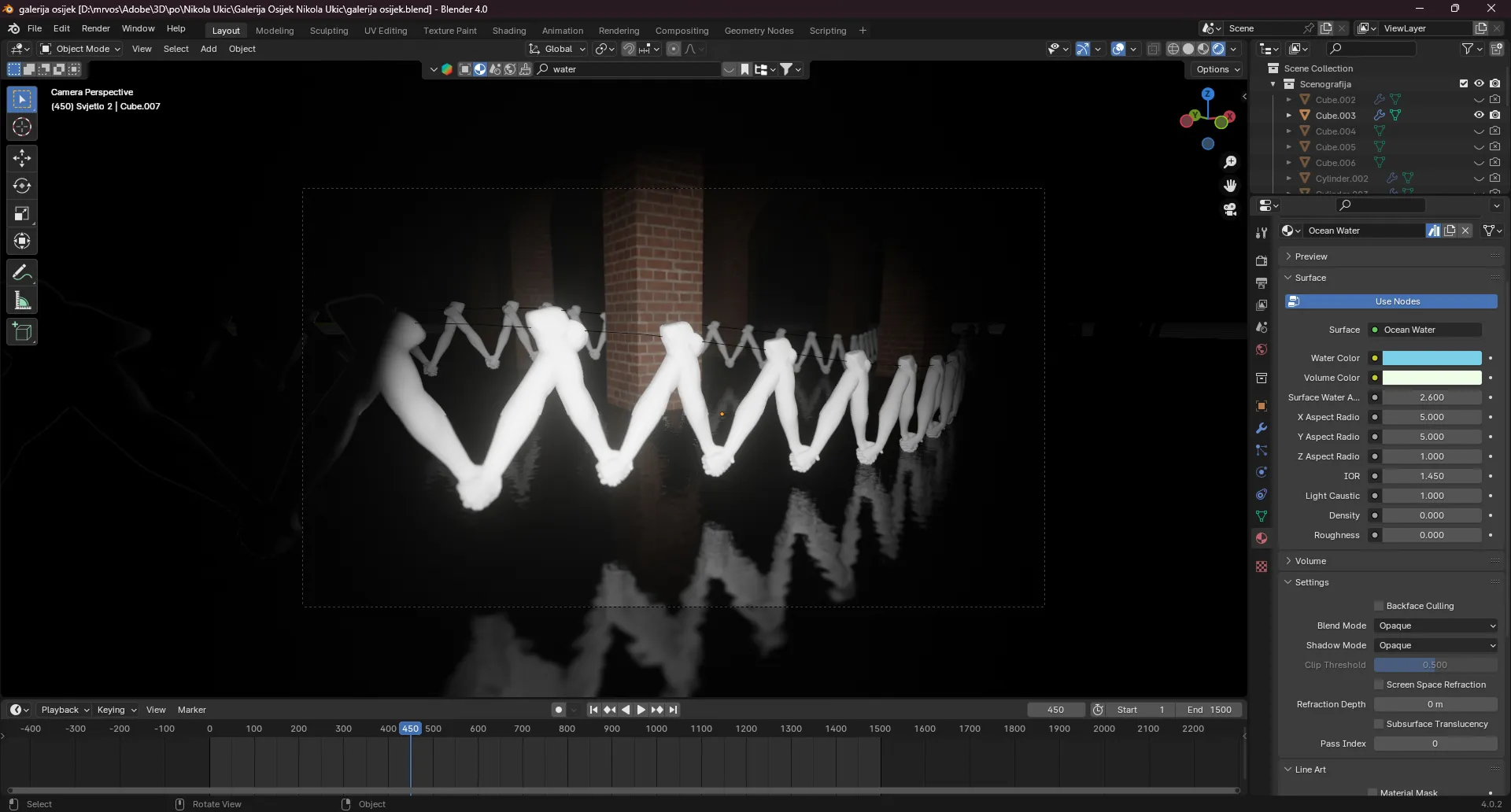Click the Surface Ocean Water shader button

click(1425, 330)
